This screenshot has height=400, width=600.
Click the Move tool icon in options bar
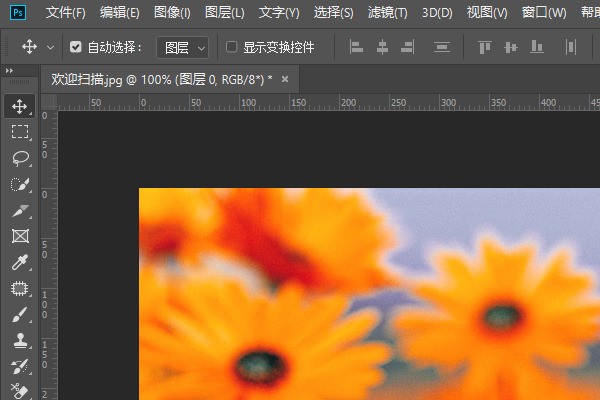pos(29,47)
